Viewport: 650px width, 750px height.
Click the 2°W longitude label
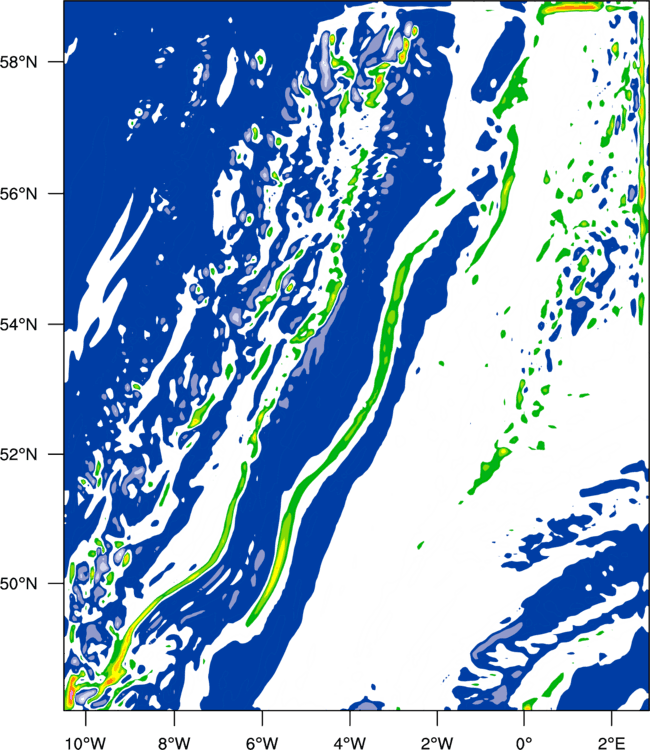tap(437, 743)
